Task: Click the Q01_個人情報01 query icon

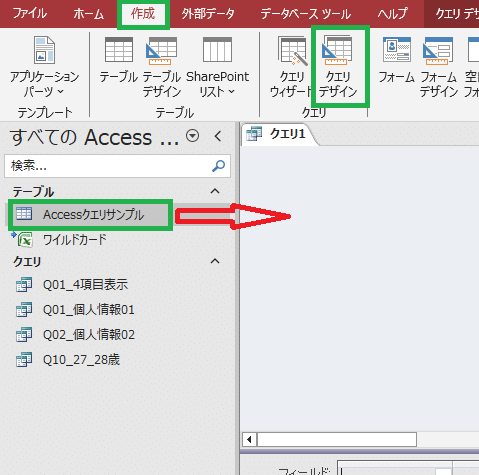Action: [x=24, y=309]
